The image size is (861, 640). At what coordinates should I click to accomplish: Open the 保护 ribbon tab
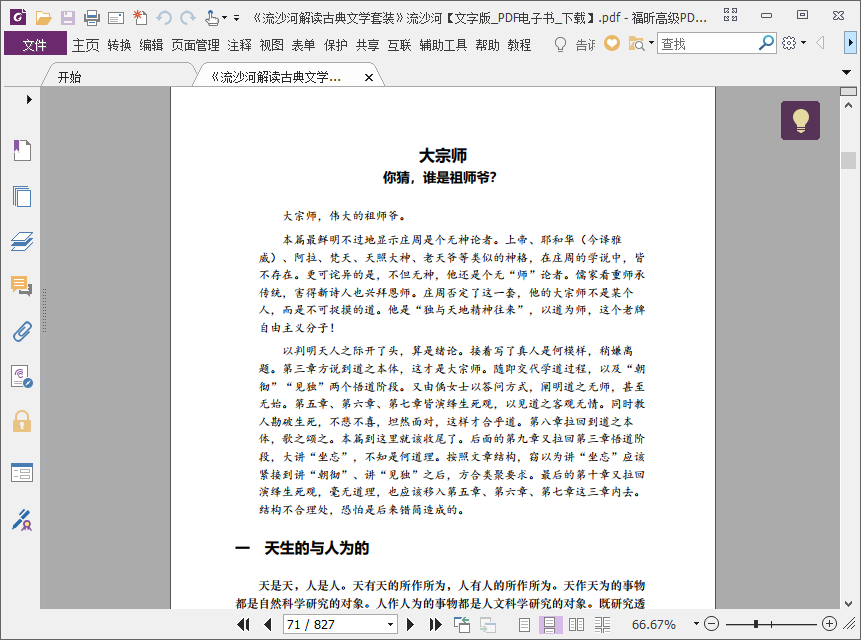[336, 44]
